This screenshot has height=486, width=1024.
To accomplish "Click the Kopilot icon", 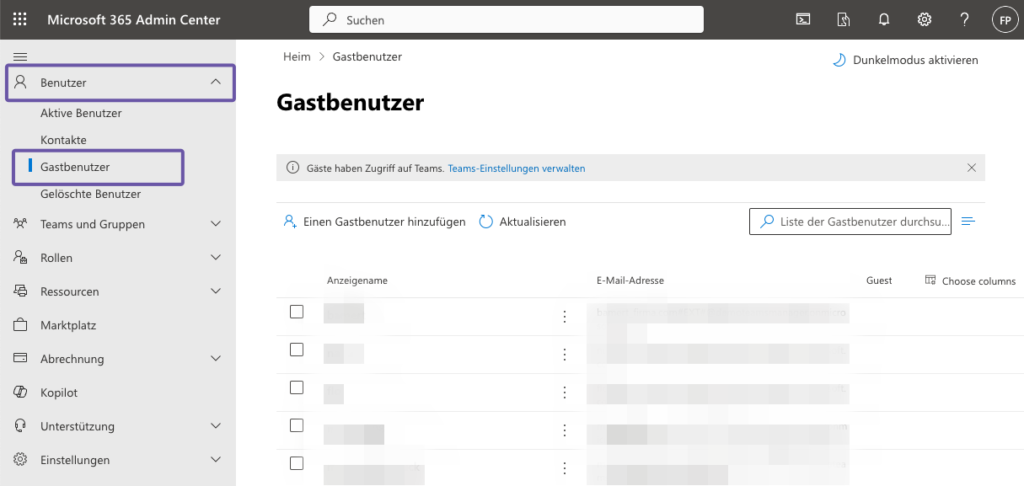I will point(20,392).
